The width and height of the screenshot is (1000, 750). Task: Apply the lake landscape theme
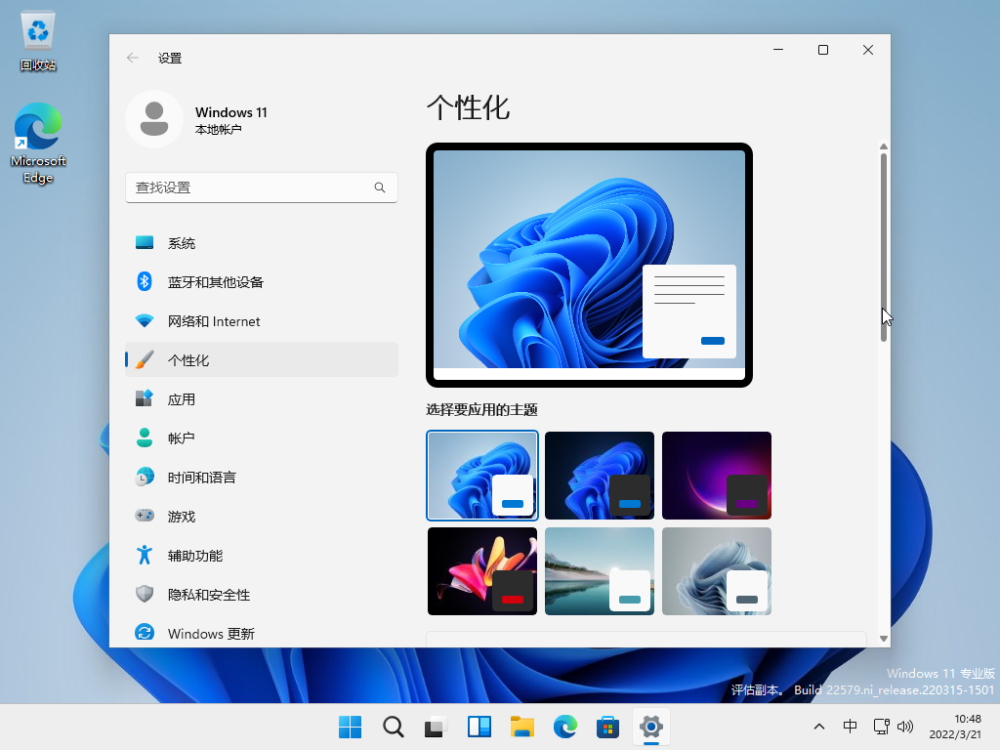click(599, 571)
